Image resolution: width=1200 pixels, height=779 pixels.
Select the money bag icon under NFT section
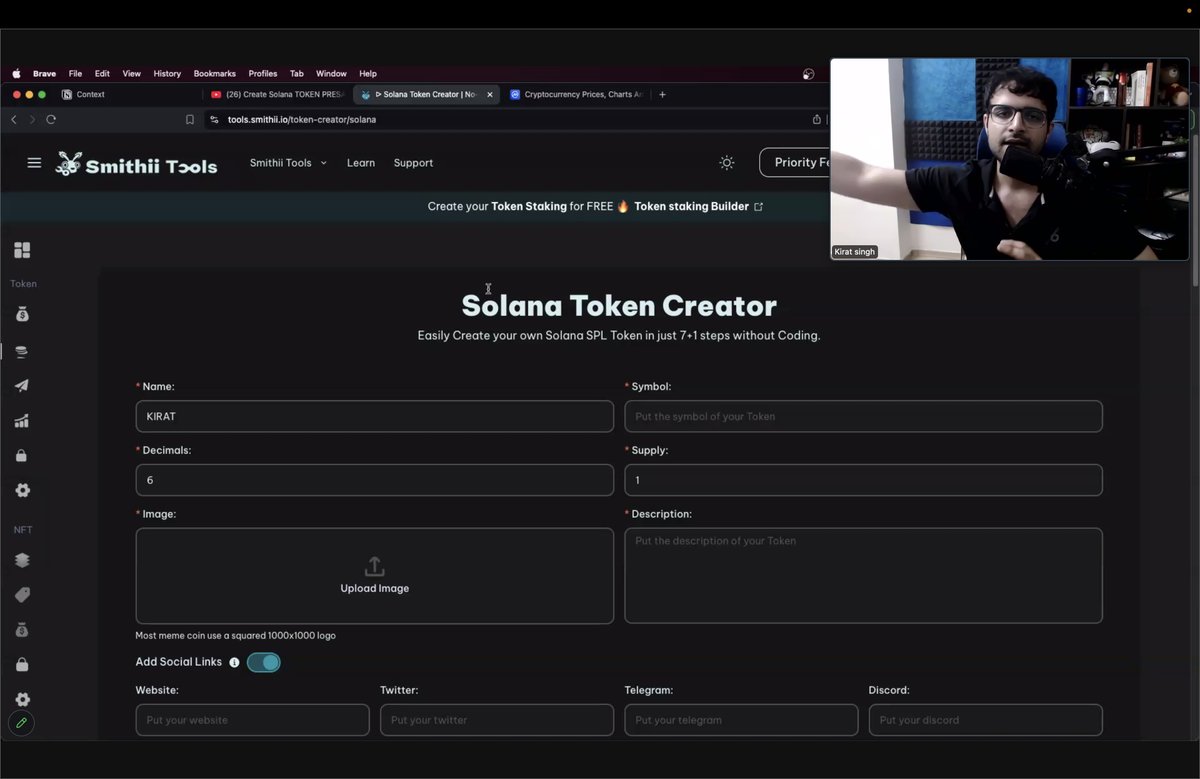click(22, 630)
